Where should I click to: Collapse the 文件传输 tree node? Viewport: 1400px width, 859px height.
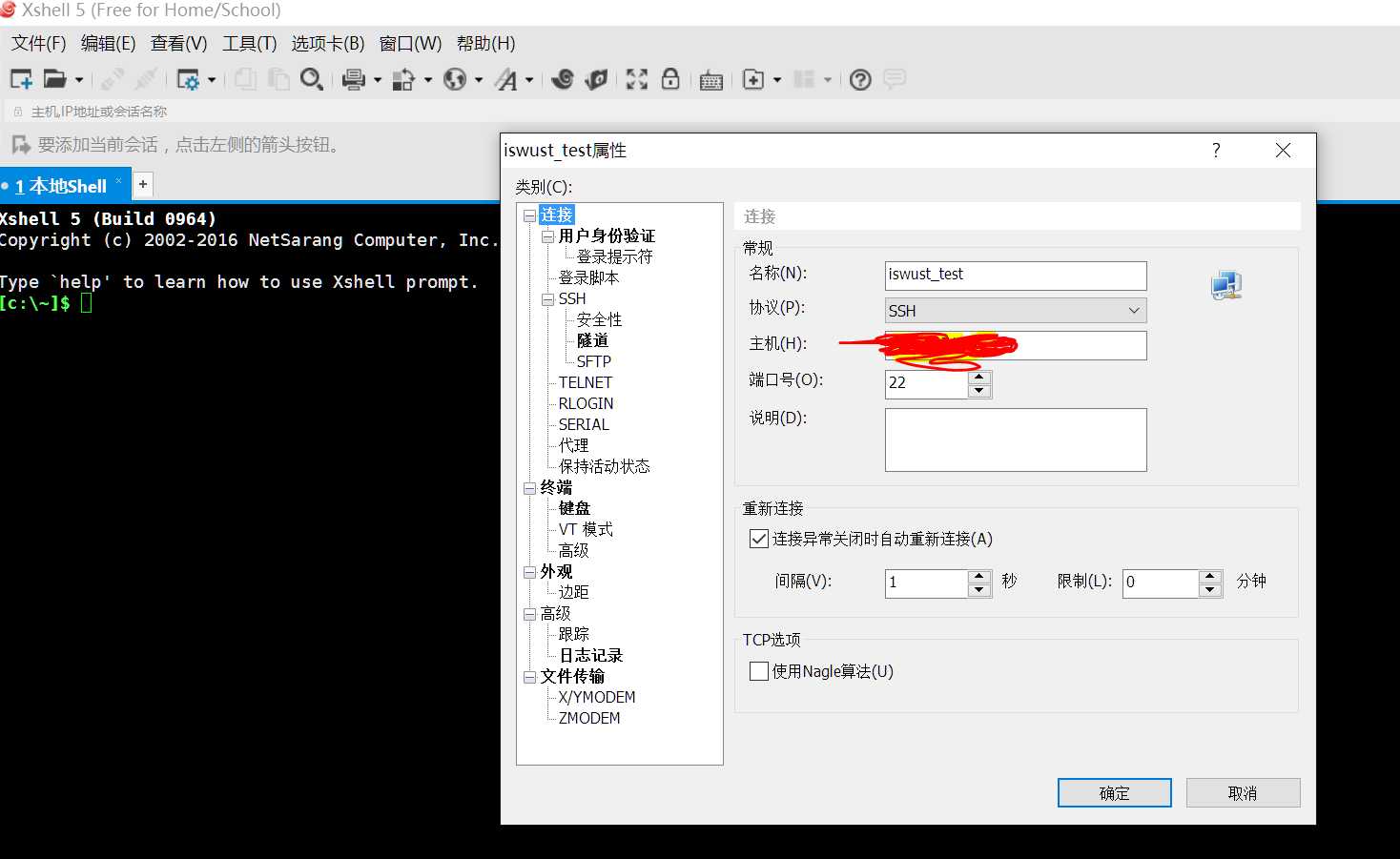click(x=529, y=677)
